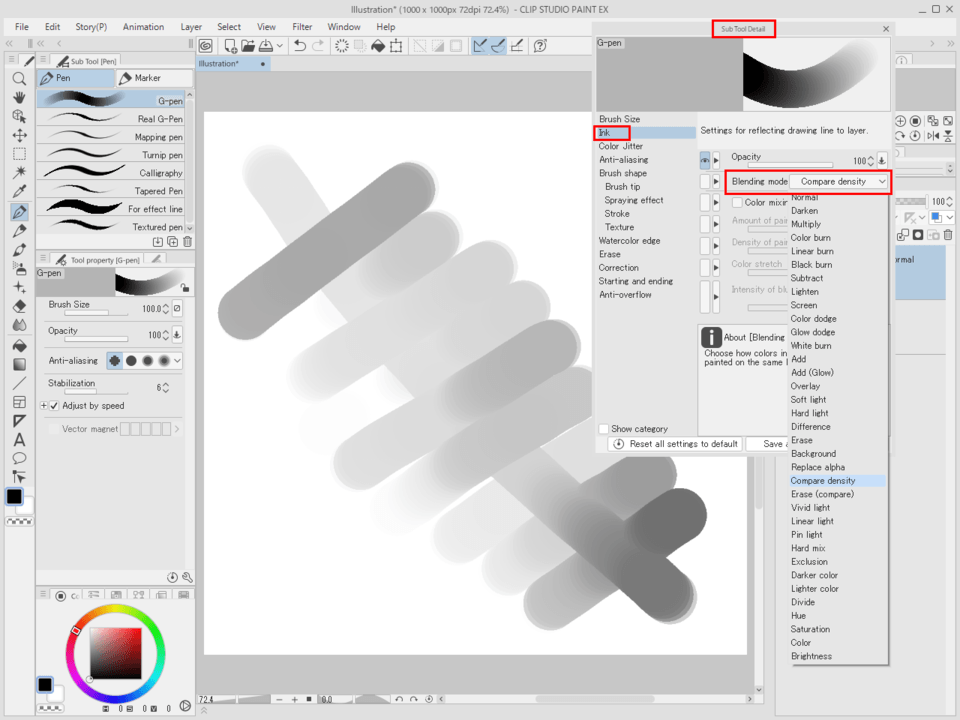The image size is (960, 720).
Task: Choose Multiply blending mode from list
Action: (x=806, y=224)
